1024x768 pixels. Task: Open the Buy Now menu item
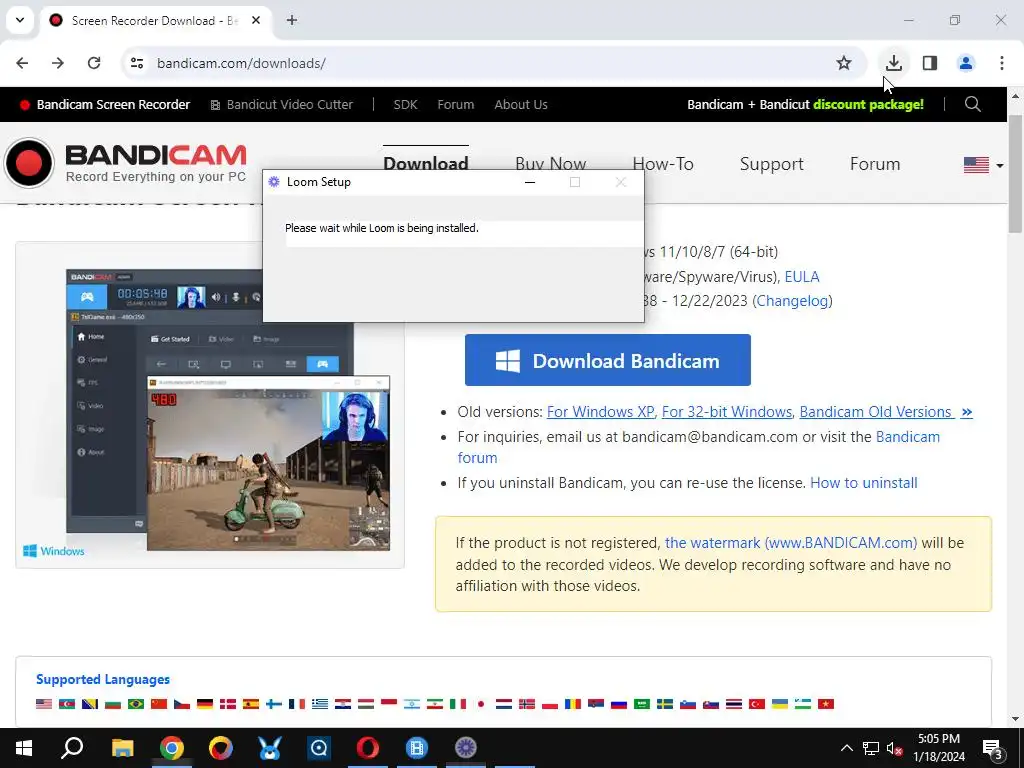coord(551,163)
